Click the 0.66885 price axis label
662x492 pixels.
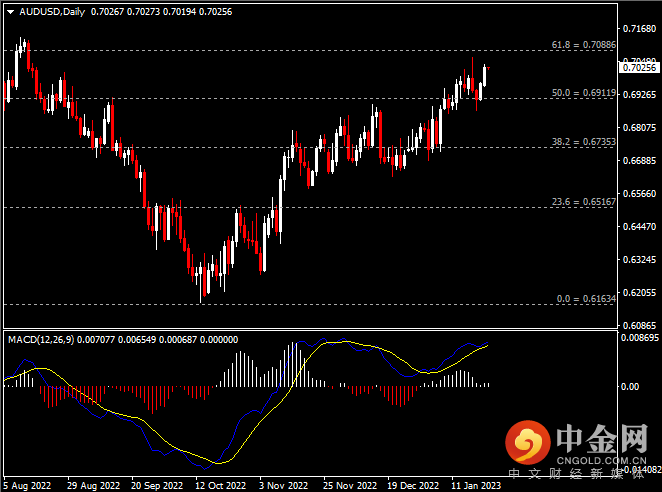640,161
